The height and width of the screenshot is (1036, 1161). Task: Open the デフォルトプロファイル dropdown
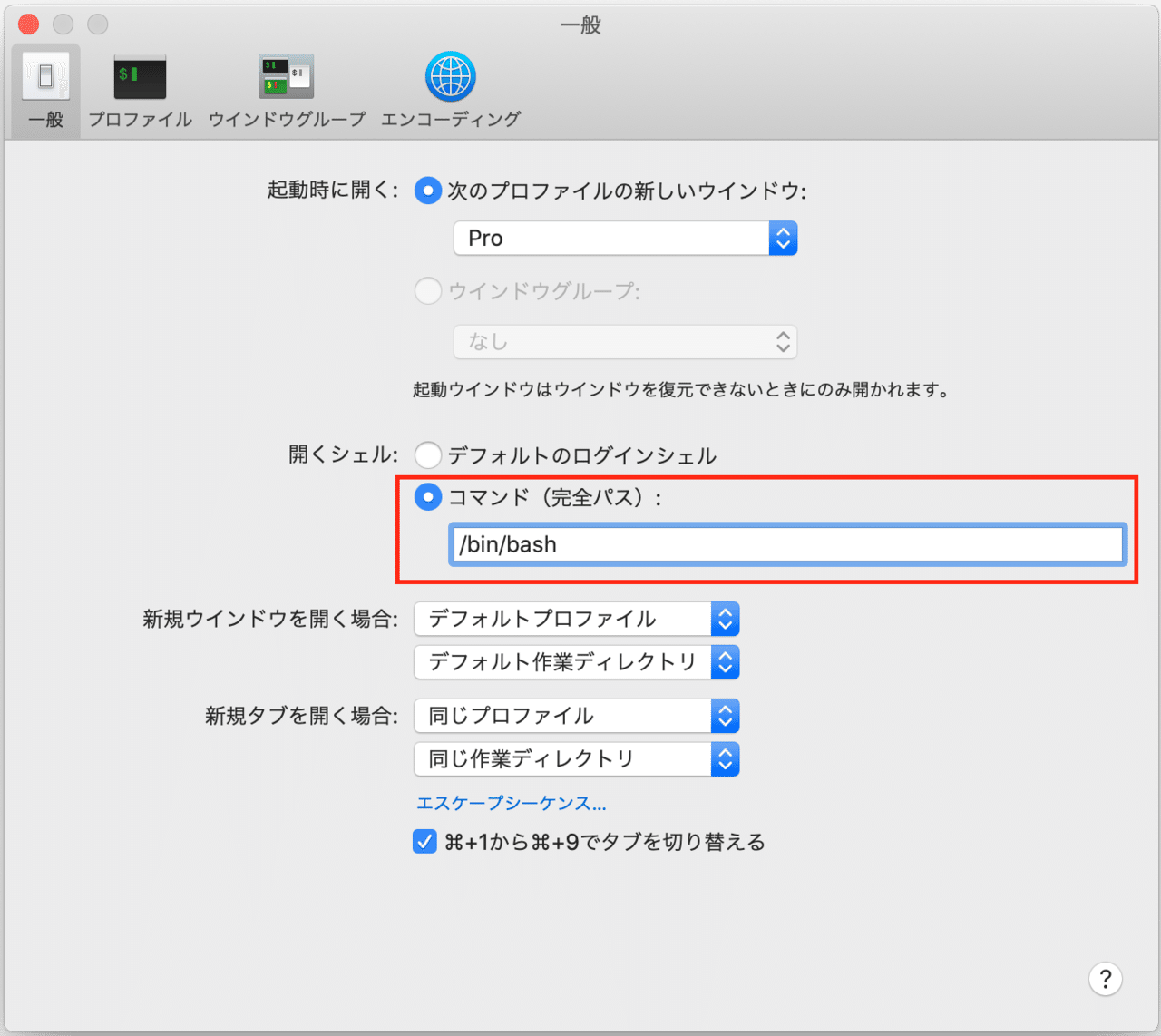[x=577, y=619]
